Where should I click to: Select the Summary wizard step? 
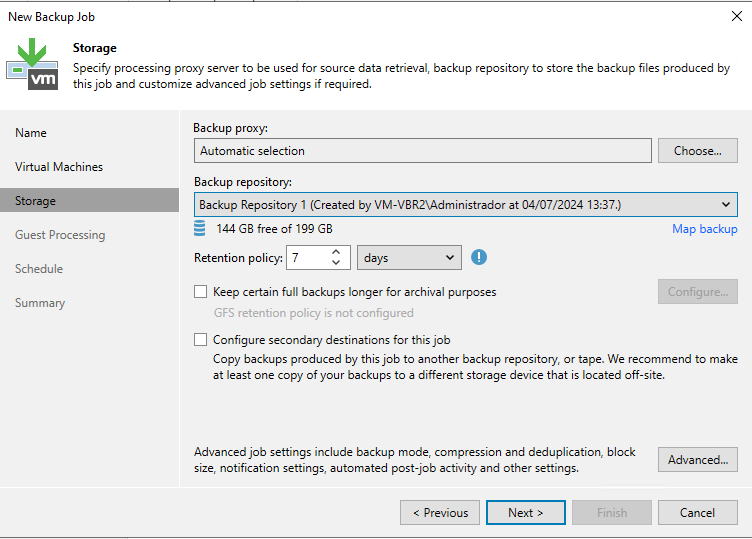point(40,303)
